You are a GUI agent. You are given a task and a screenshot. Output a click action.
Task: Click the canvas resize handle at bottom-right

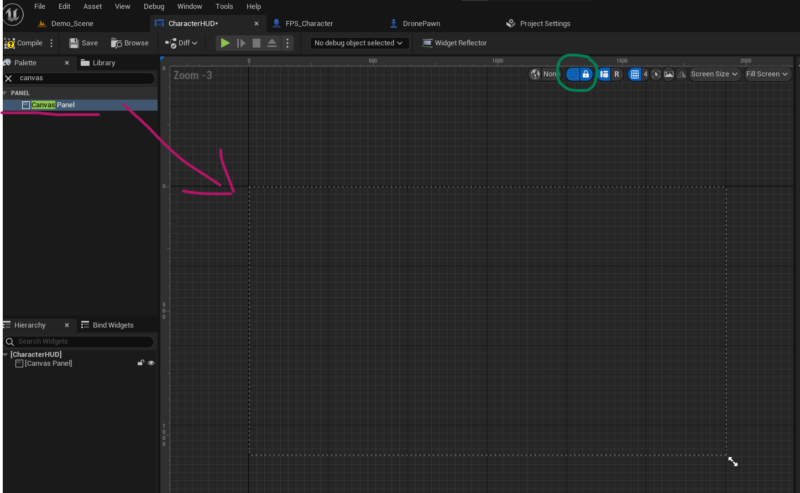pyautogui.click(x=733, y=461)
